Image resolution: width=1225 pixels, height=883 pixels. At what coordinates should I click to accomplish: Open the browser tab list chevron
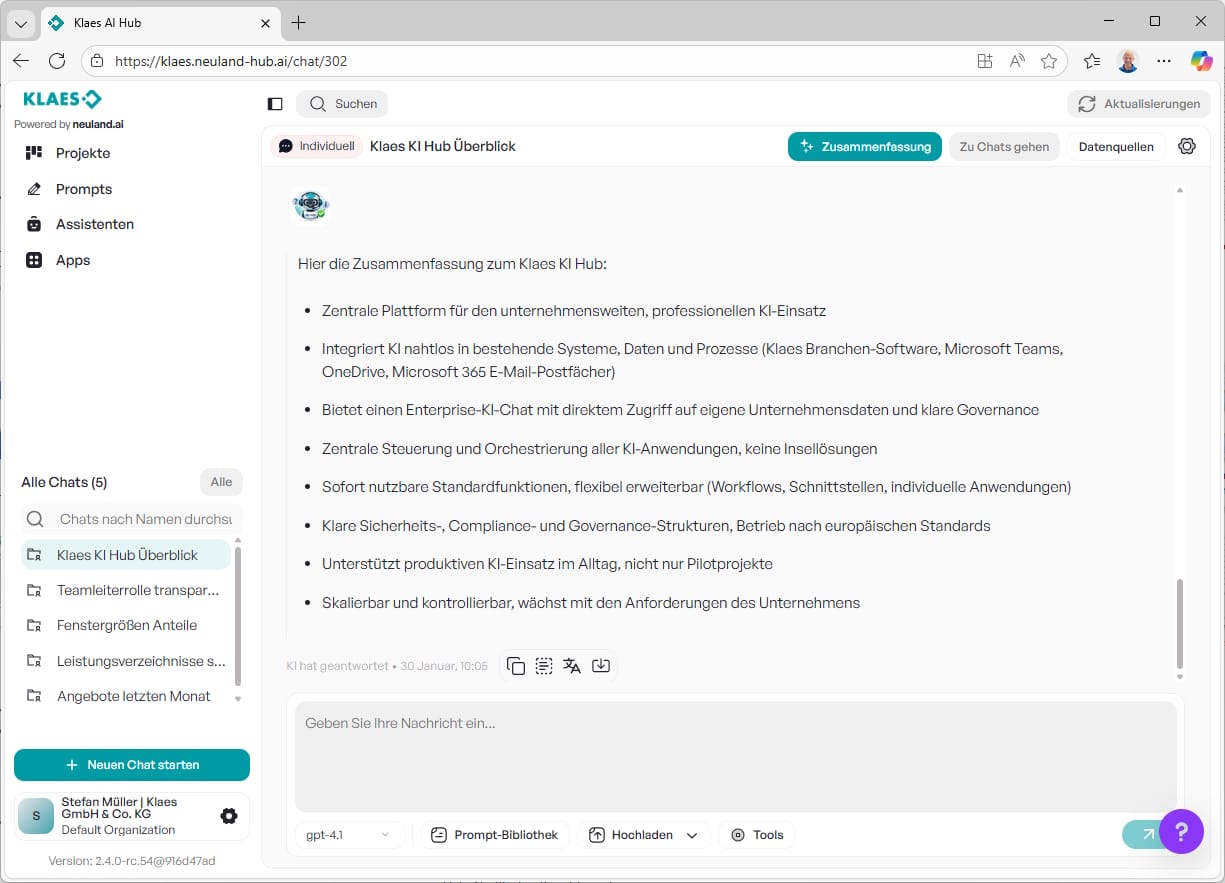(x=20, y=23)
